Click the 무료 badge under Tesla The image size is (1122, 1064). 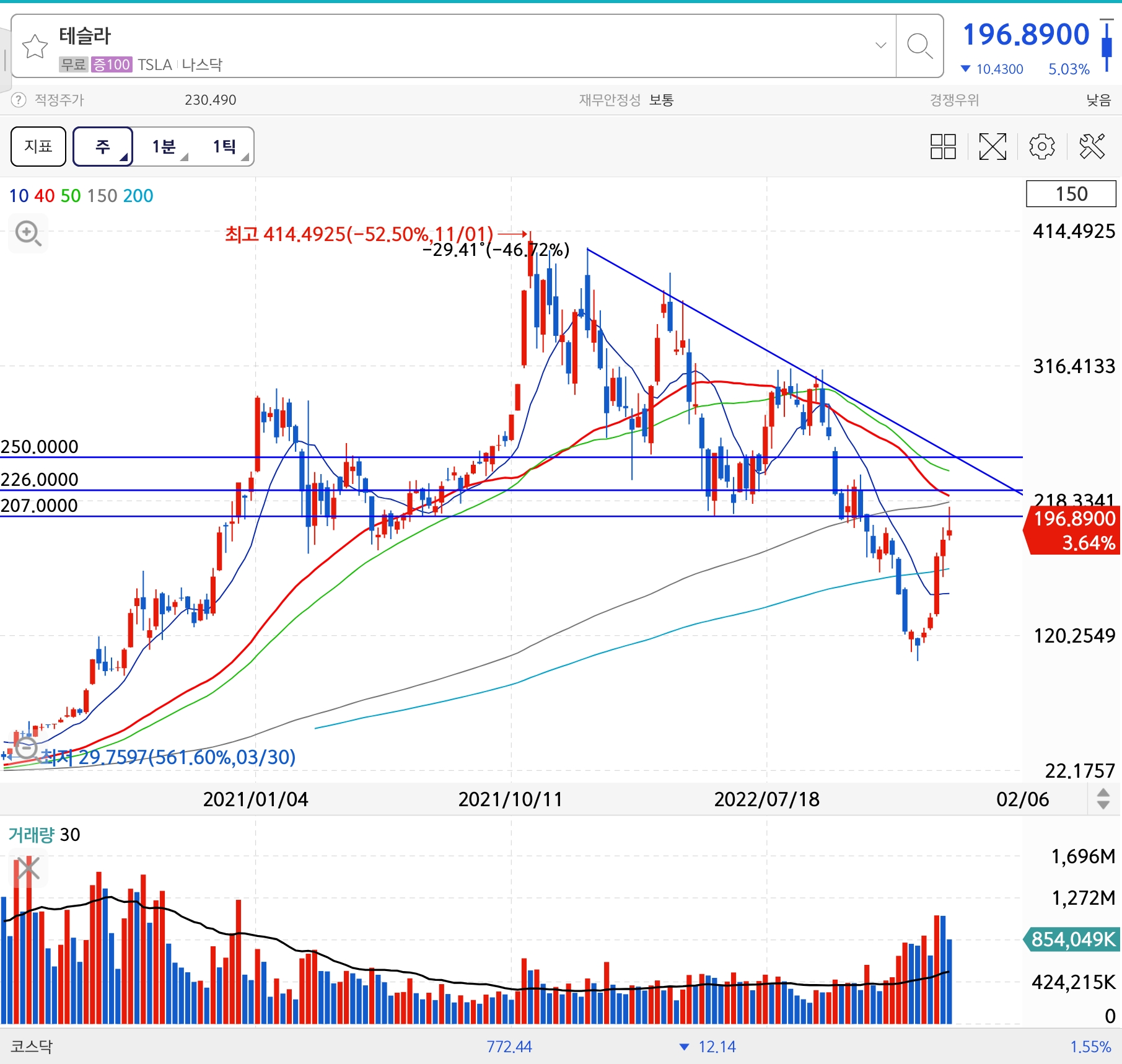pos(73,64)
